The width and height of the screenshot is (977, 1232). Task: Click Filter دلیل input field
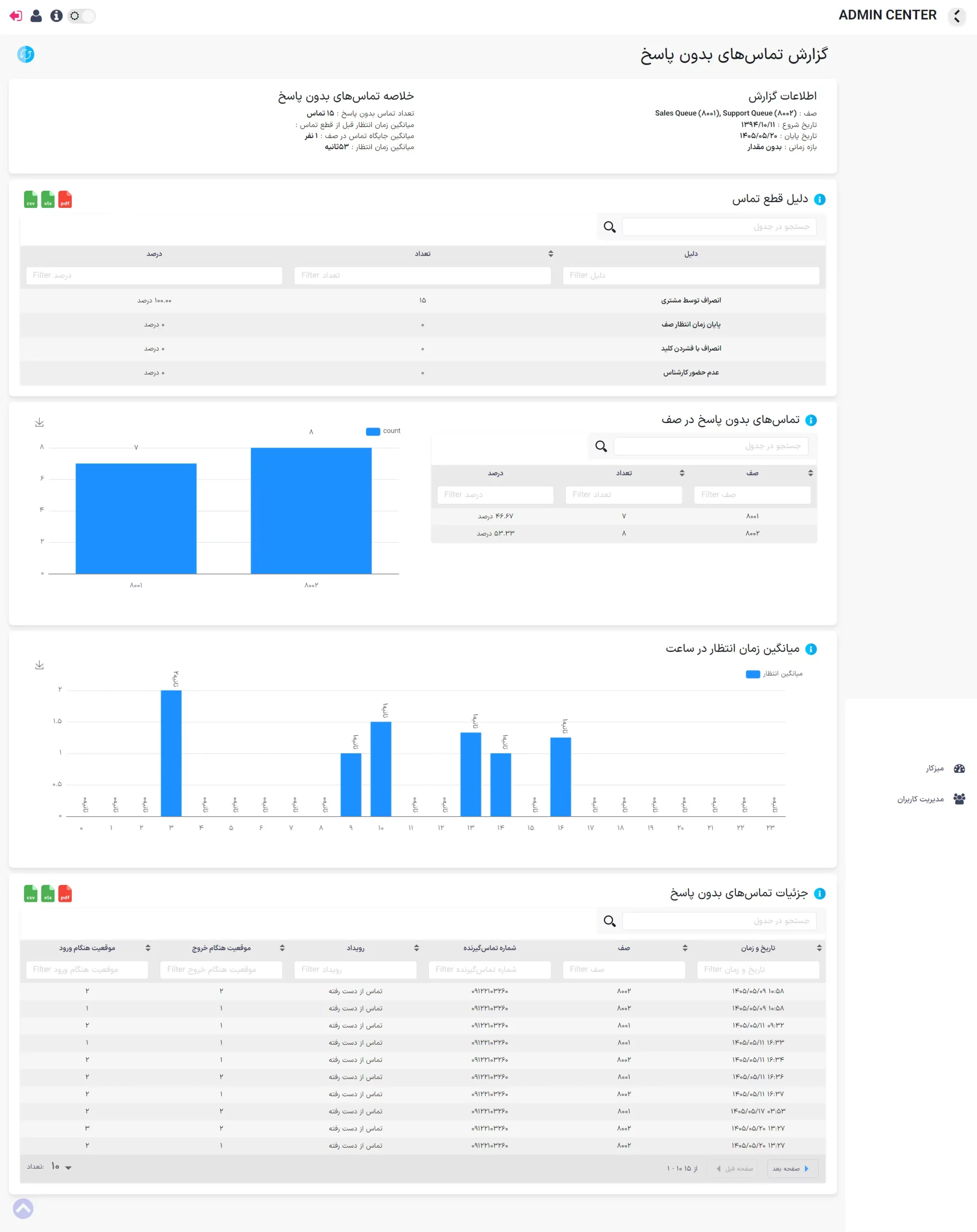(691, 275)
